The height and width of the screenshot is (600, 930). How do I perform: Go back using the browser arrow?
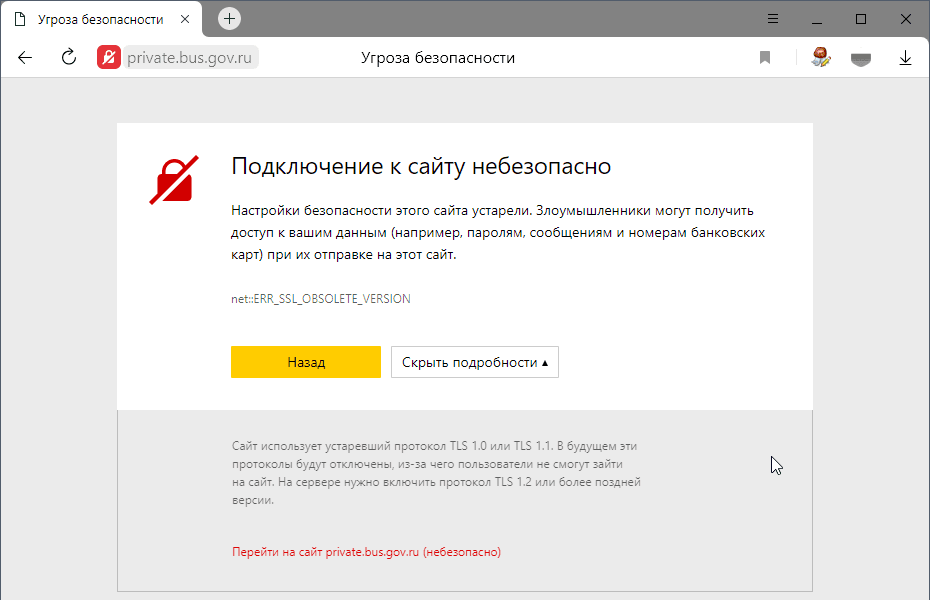[x=26, y=58]
